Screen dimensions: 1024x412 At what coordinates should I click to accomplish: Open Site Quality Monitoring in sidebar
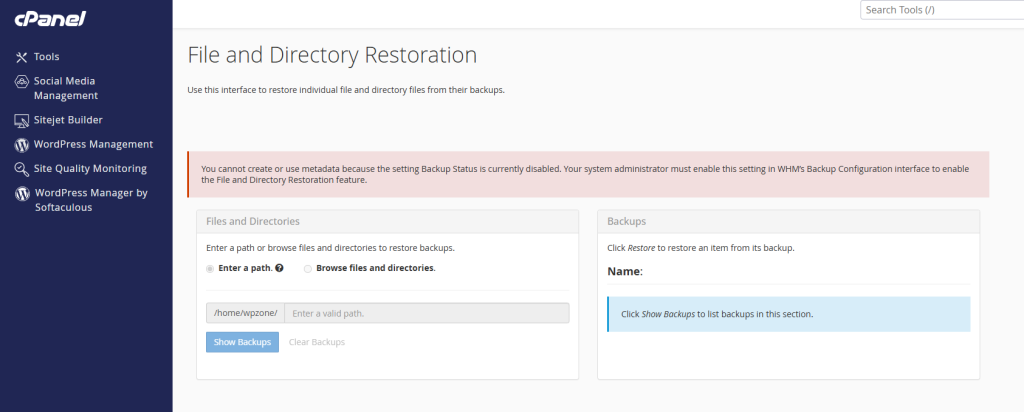(90, 168)
